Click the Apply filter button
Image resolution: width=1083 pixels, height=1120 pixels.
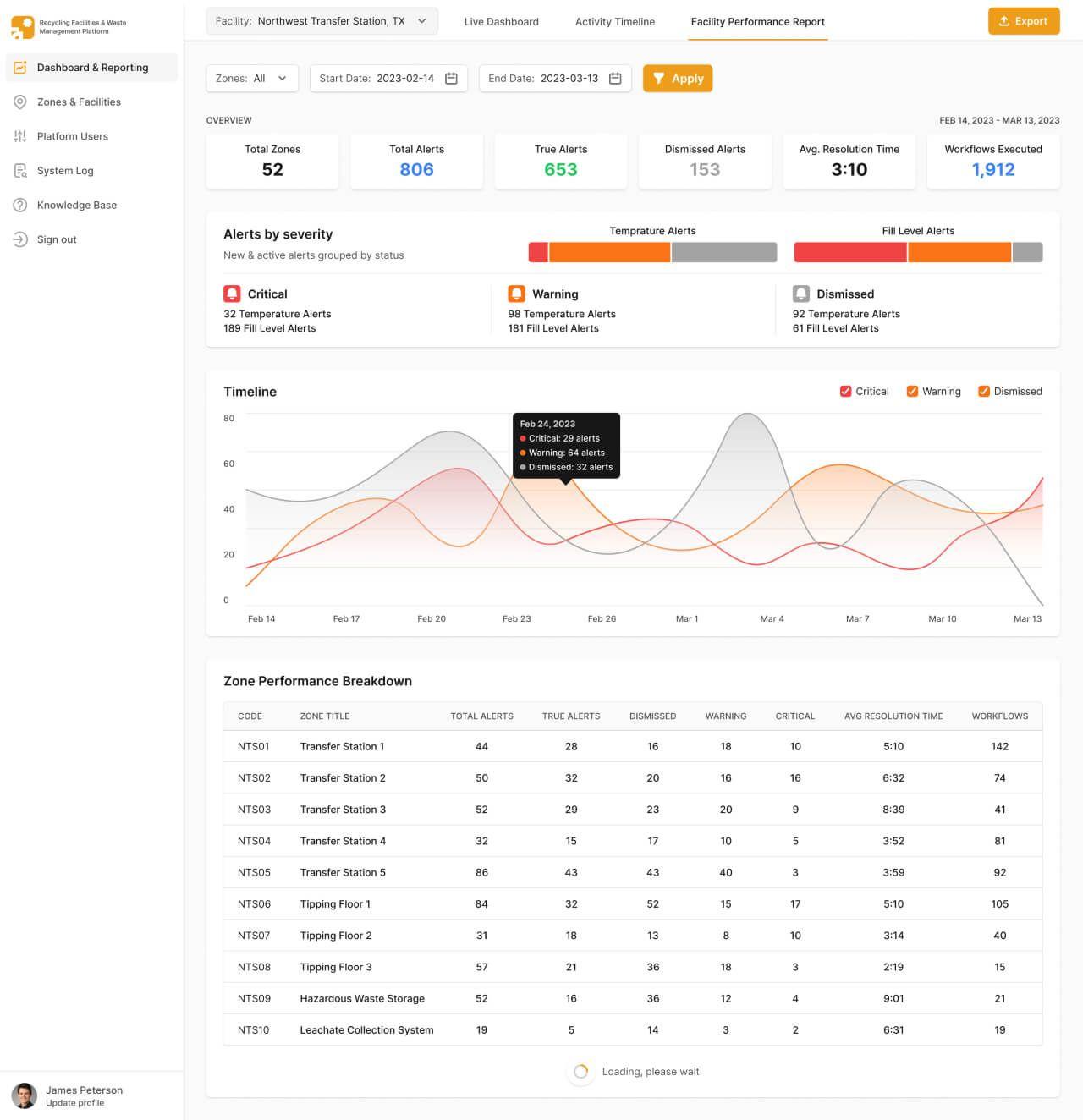[678, 79]
